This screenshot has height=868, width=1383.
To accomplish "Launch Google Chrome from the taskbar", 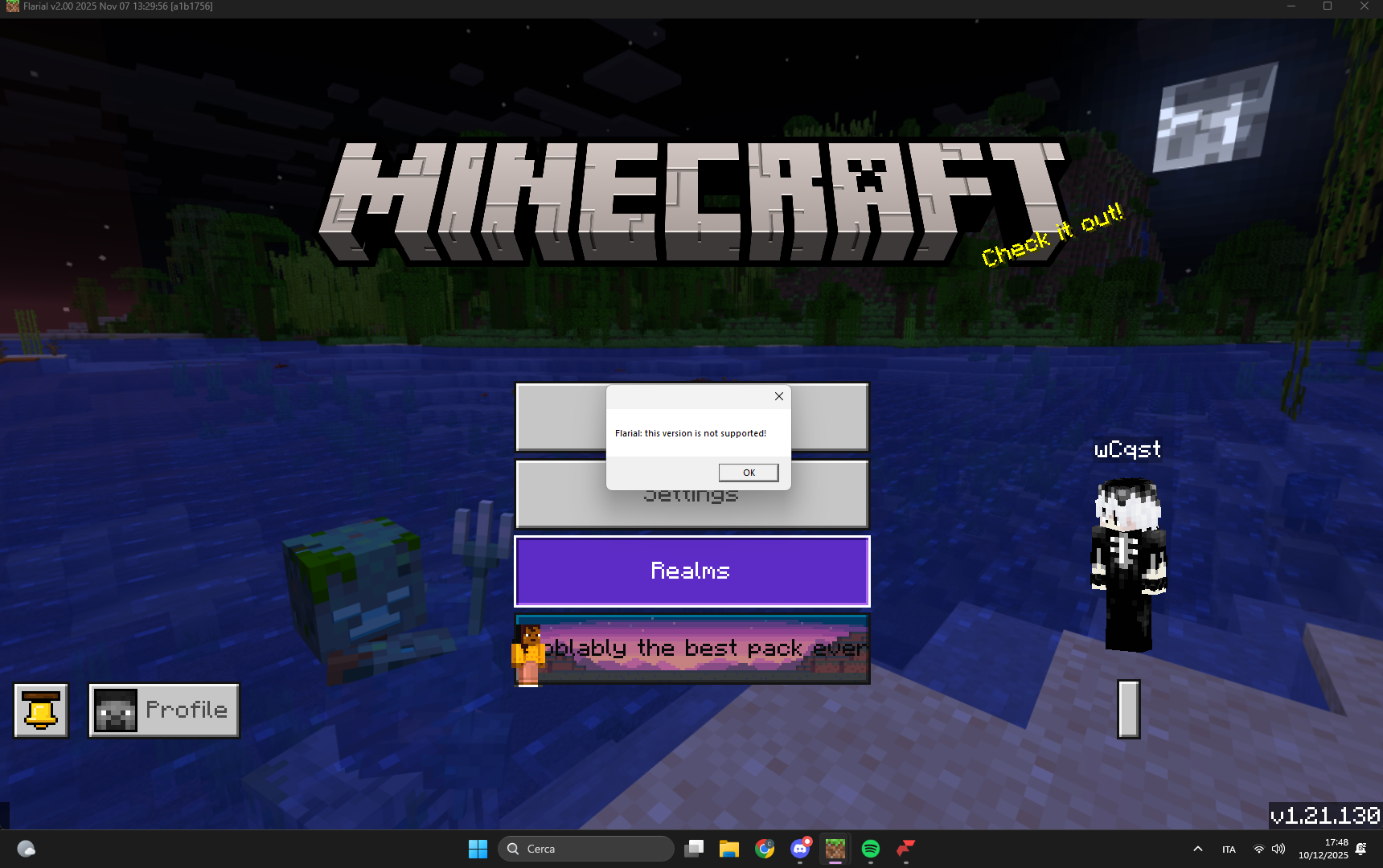I will pyautogui.click(x=764, y=848).
